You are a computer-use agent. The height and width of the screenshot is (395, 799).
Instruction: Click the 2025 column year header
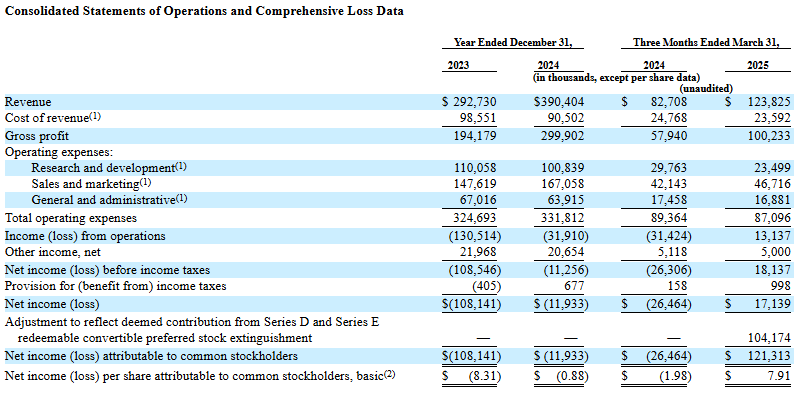pos(759,65)
